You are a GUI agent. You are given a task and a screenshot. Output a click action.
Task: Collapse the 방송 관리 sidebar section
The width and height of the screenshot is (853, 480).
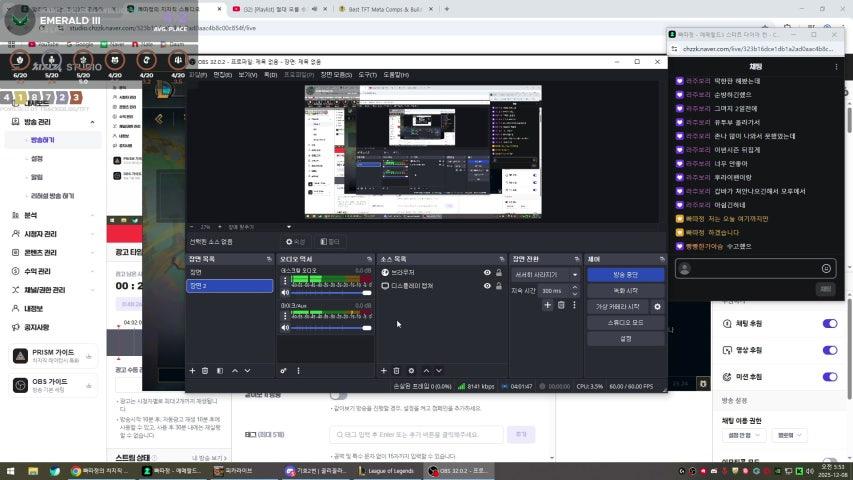coord(92,122)
